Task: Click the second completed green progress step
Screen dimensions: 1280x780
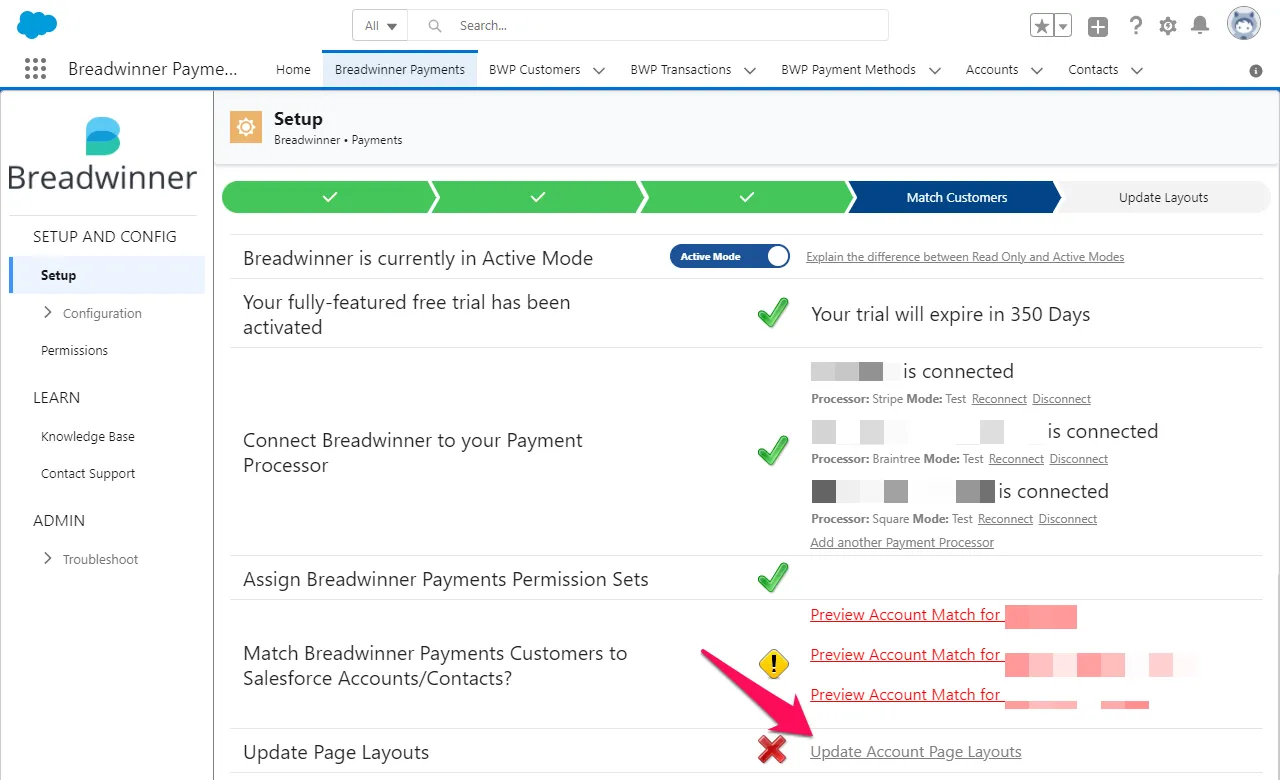Action: 537,198
